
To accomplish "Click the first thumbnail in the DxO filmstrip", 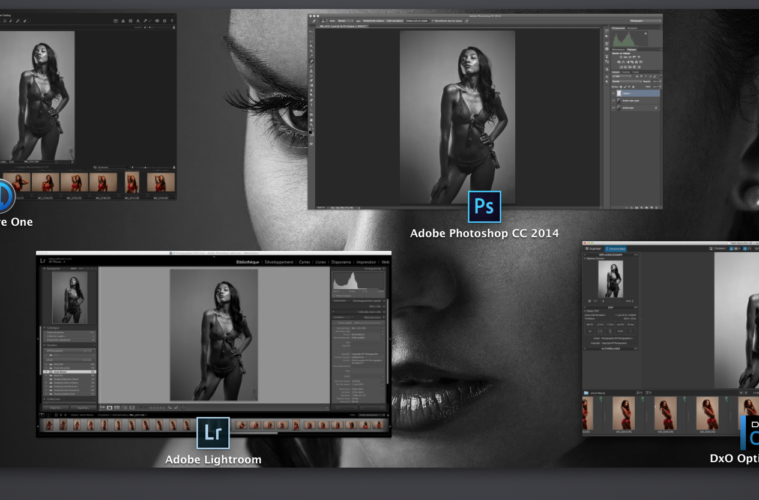I will coord(599,415).
